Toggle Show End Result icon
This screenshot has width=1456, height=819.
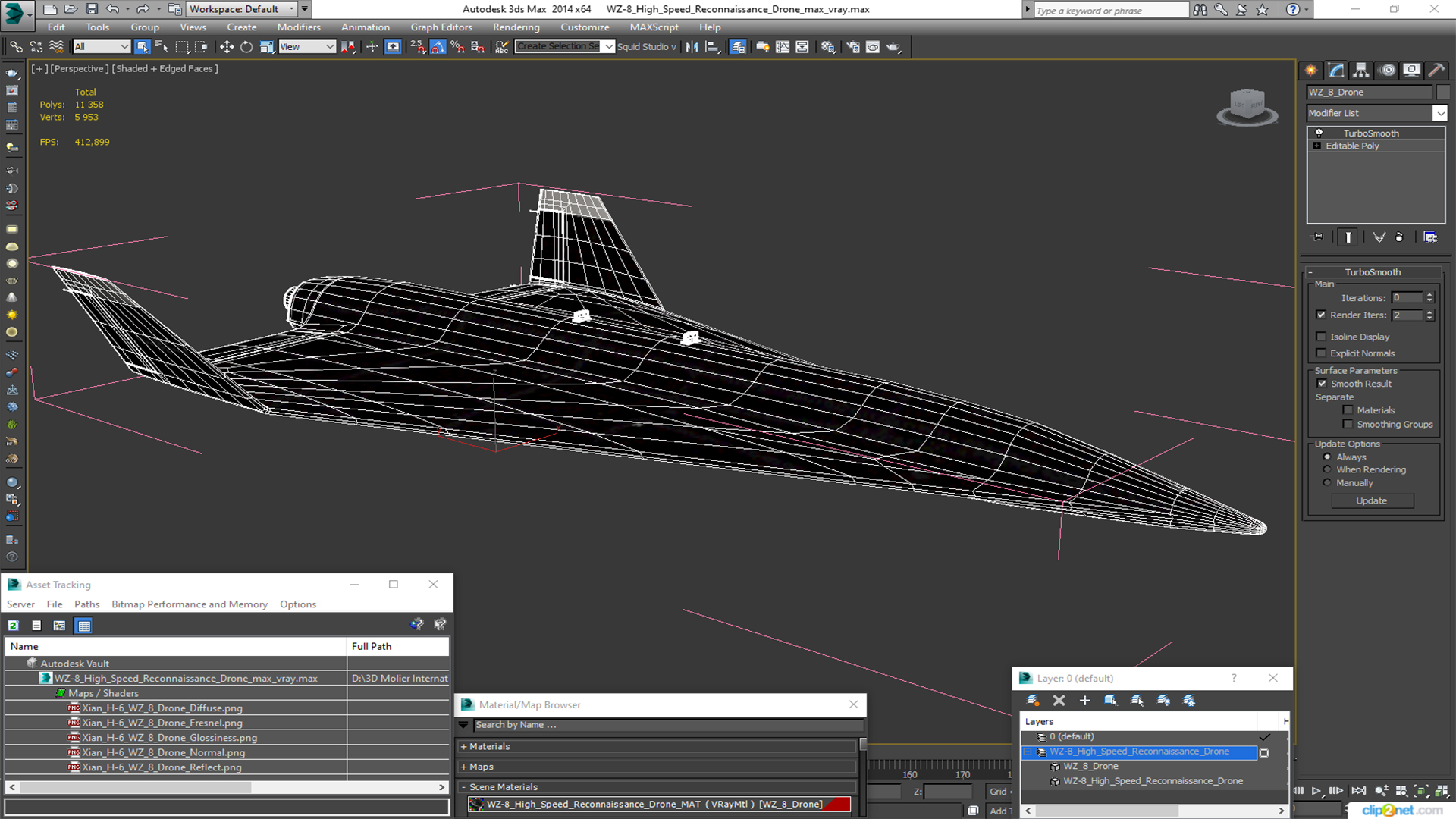[x=1348, y=237]
